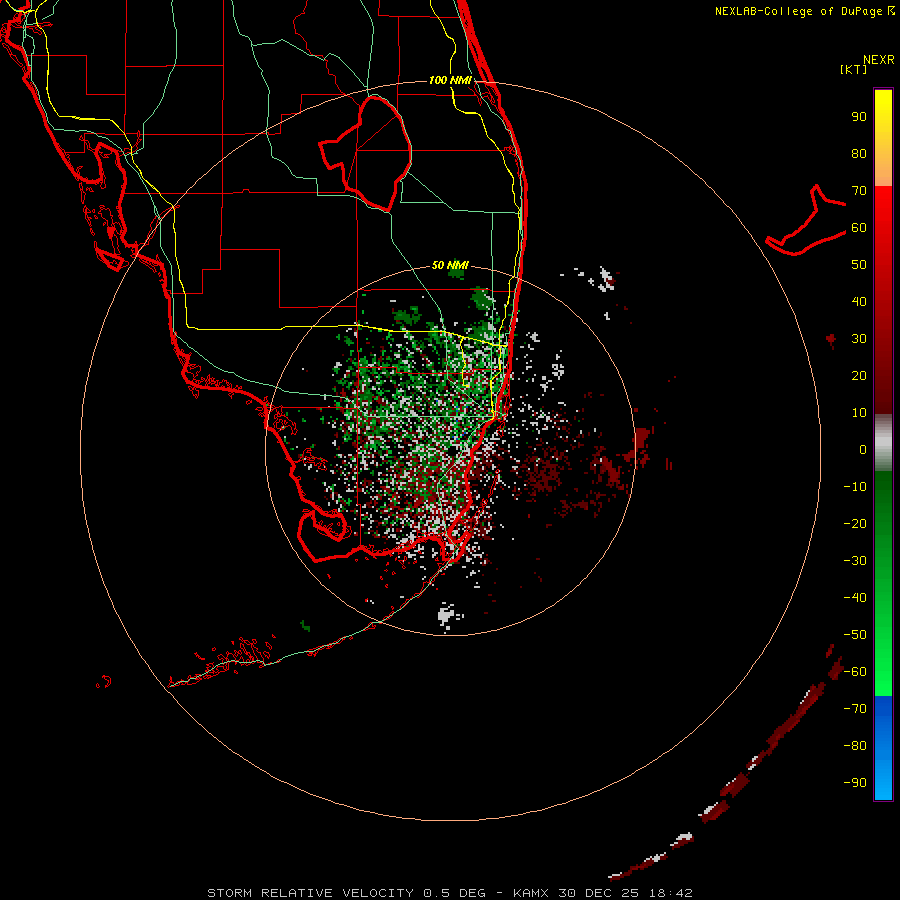Click the NEXR label above the color scale
This screenshot has width=900, height=900.
pyautogui.click(x=879, y=60)
